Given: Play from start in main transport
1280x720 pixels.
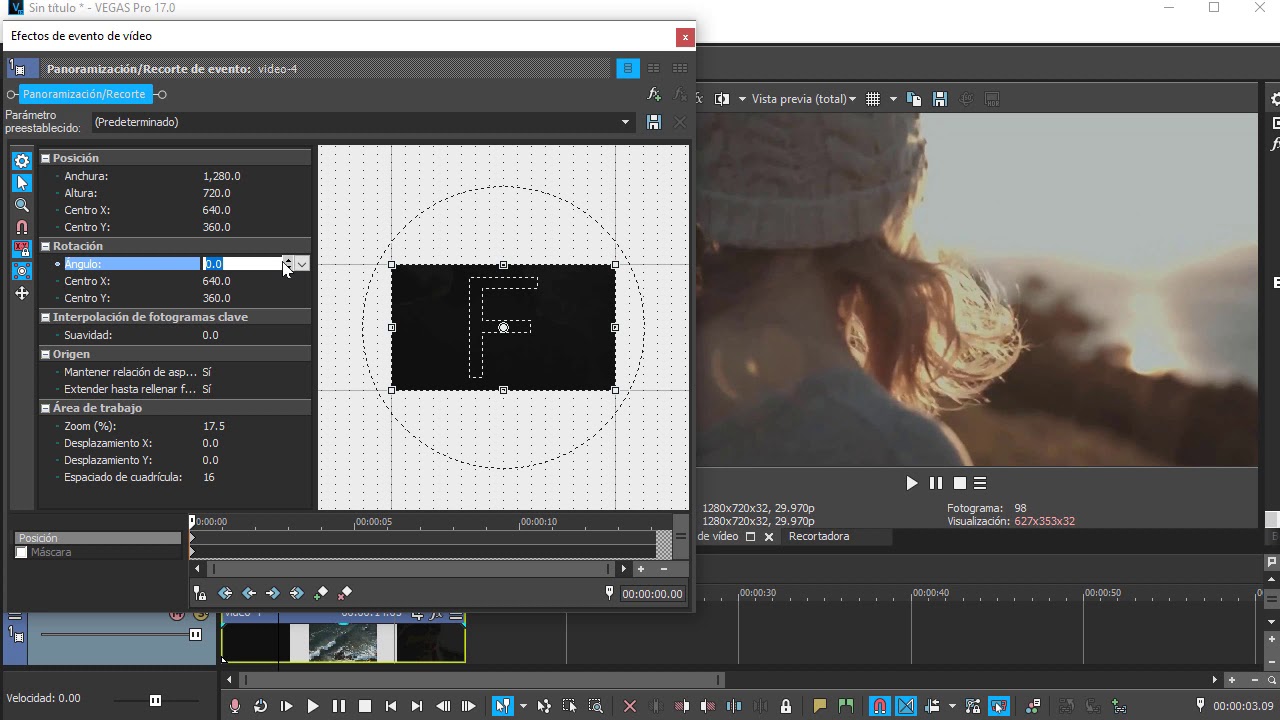Looking at the screenshot, I should point(287,706).
